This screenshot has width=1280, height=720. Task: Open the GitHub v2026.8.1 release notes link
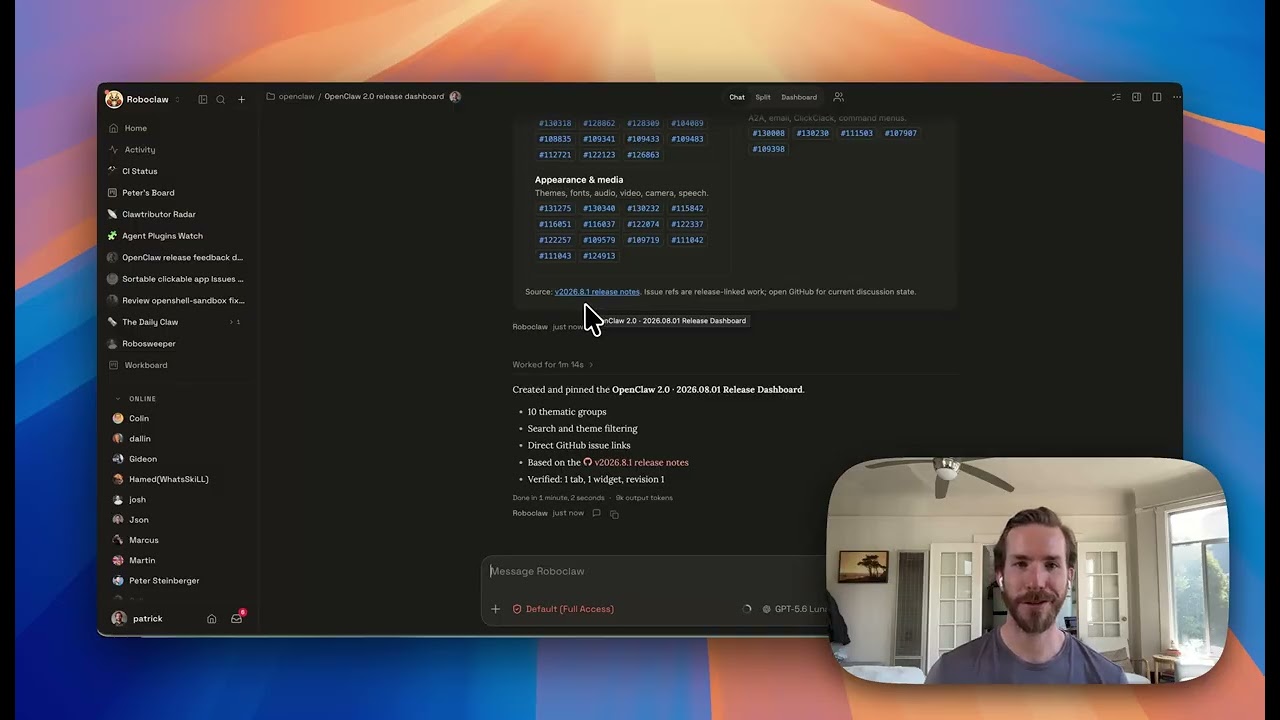click(x=636, y=462)
